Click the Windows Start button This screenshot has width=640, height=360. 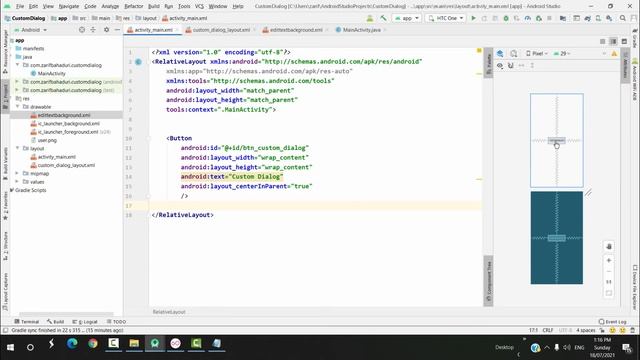pyautogui.click(x=10, y=347)
